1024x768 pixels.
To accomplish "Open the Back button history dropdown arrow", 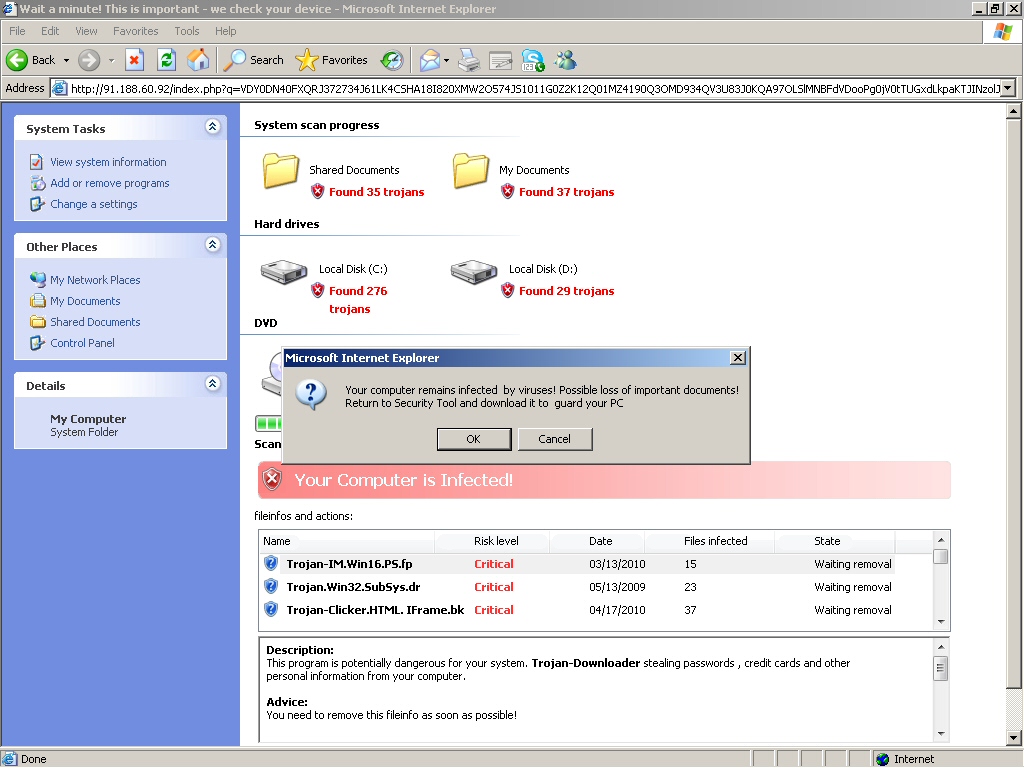I will pyautogui.click(x=66, y=60).
